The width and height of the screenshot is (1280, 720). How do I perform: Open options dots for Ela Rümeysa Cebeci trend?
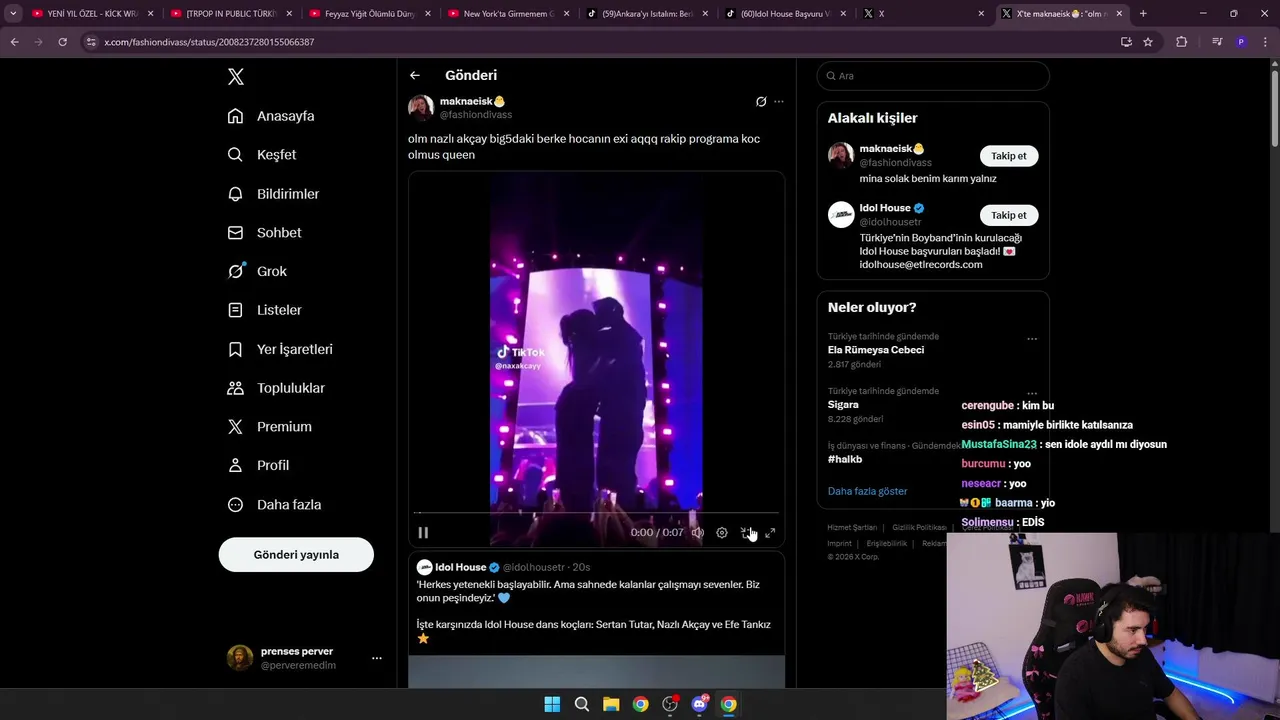click(x=1032, y=339)
